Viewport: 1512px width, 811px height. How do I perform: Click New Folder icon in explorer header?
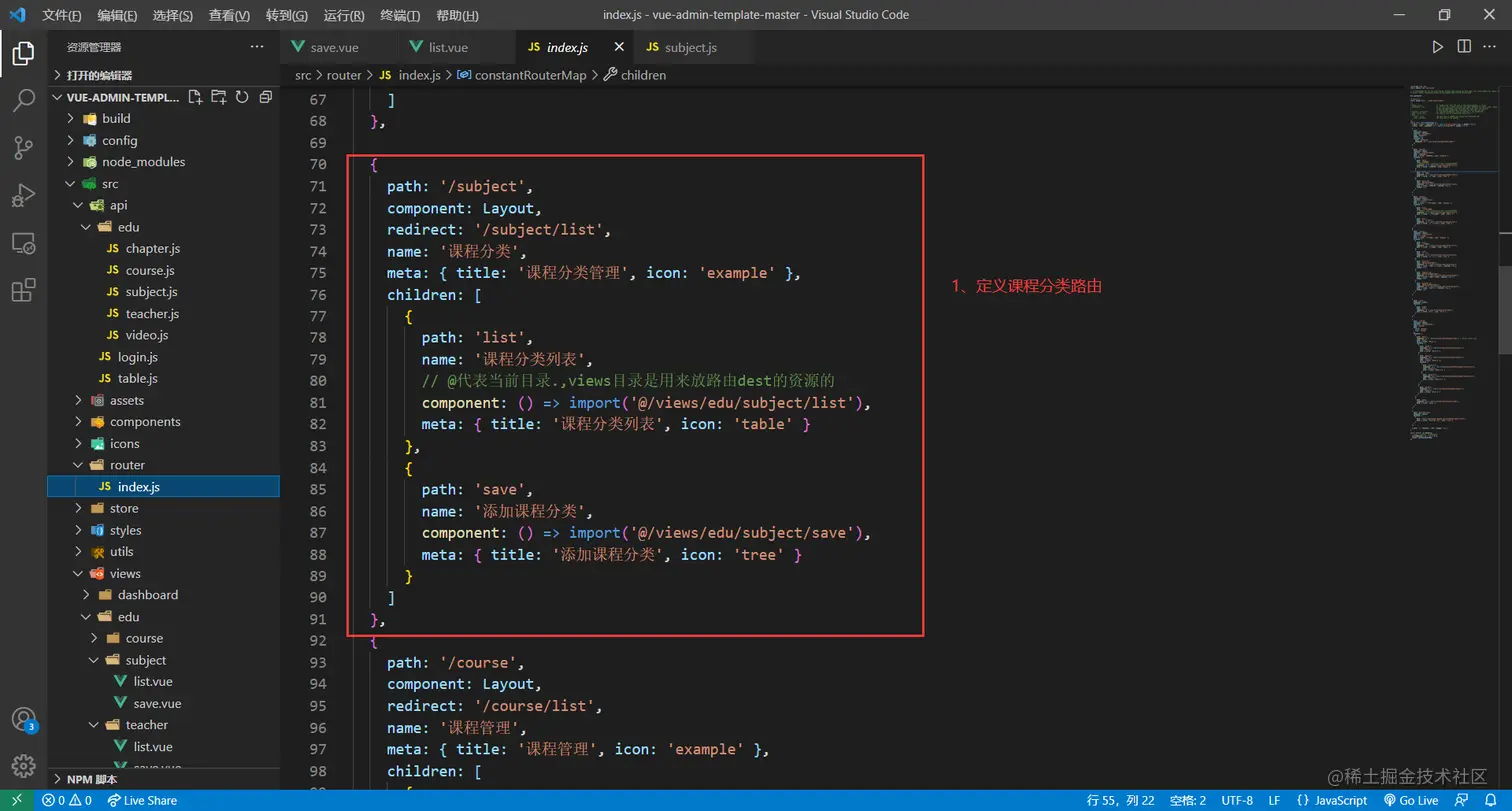click(x=218, y=97)
